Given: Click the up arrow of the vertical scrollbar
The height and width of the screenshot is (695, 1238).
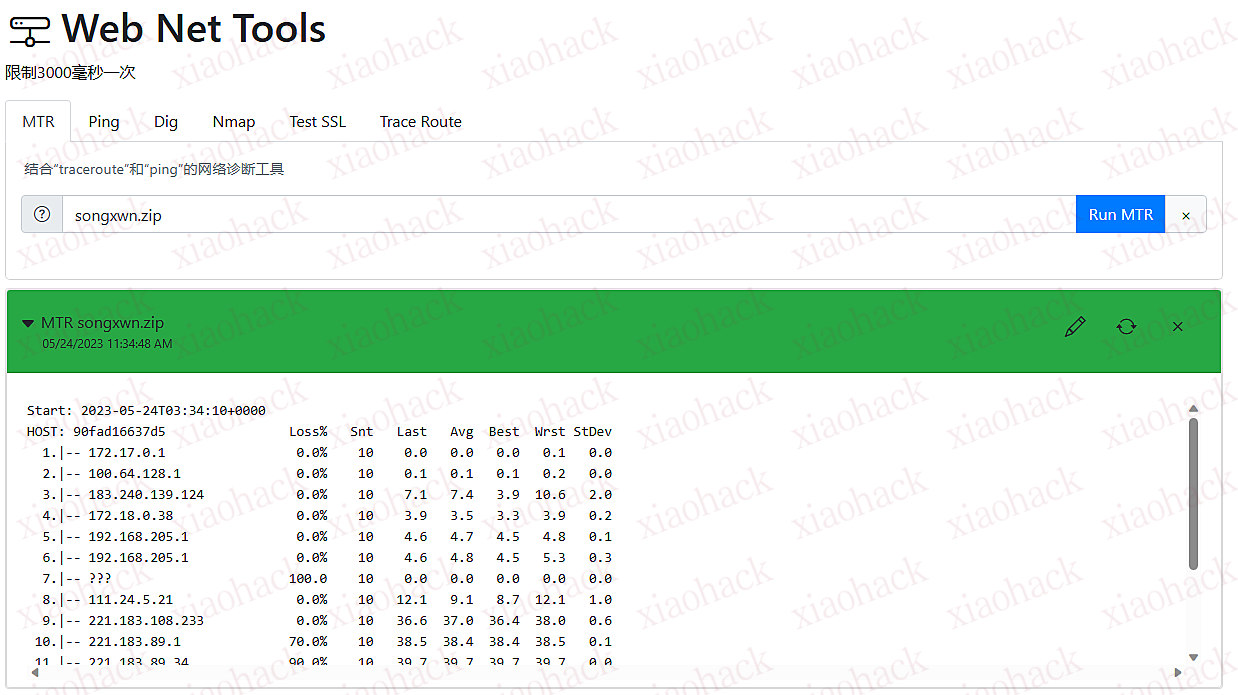Looking at the screenshot, I should (x=1193, y=408).
